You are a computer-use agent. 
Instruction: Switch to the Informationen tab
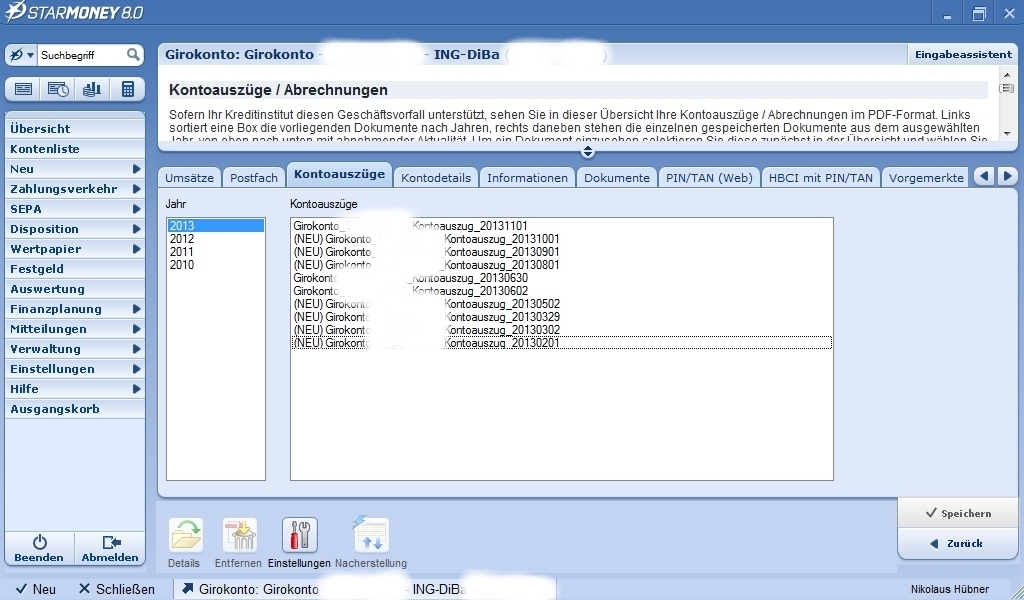527,178
